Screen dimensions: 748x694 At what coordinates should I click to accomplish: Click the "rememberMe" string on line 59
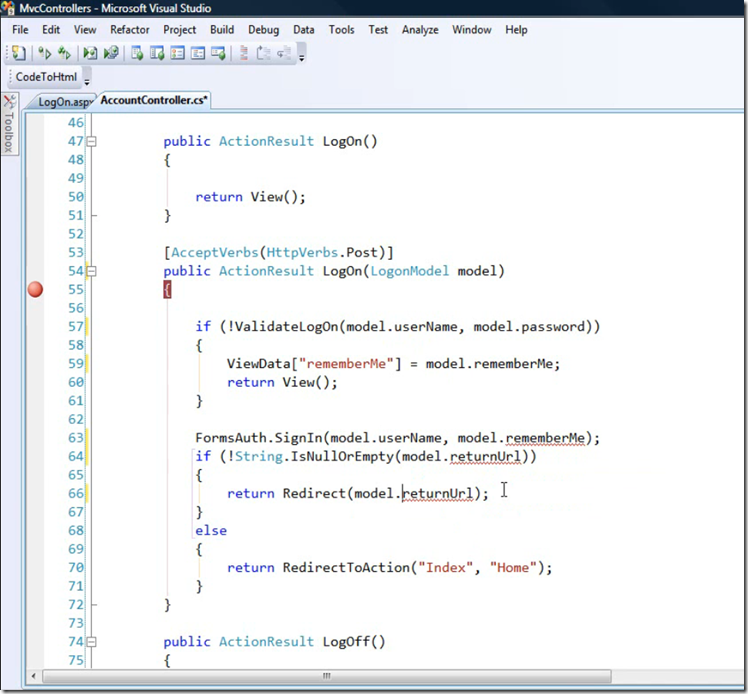[x=350, y=363]
